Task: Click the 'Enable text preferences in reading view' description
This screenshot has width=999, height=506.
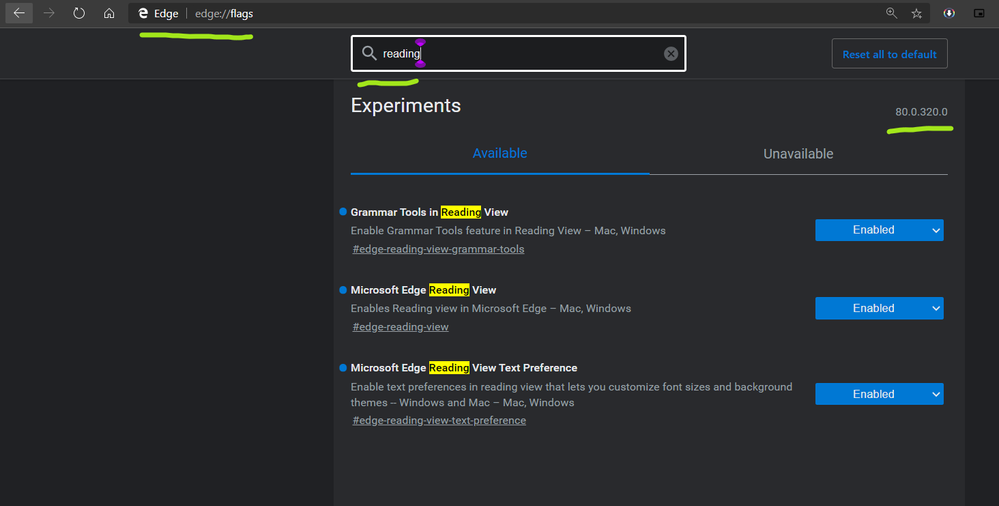Action: (571, 394)
